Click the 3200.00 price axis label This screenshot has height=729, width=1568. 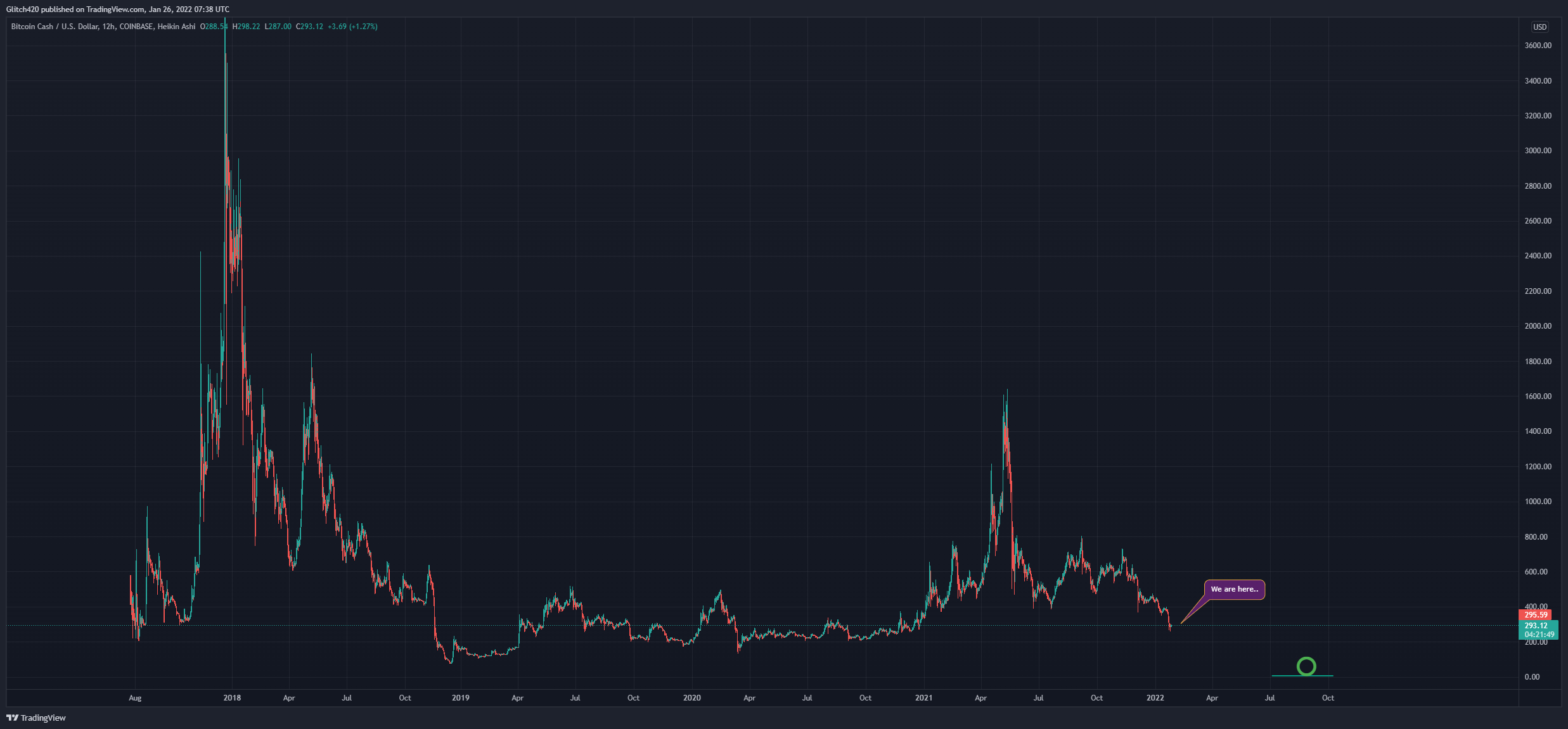(1538, 116)
